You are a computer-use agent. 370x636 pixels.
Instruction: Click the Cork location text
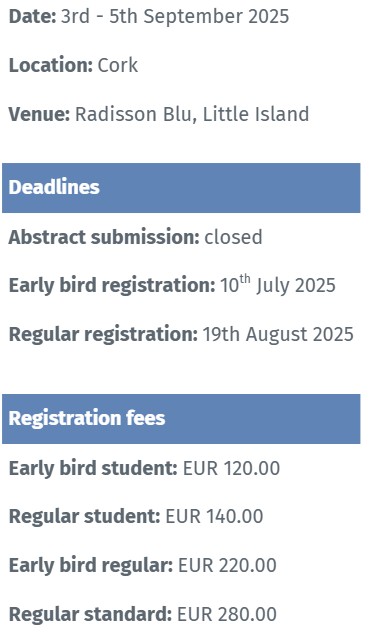pyautogui.click(x=118, y=65)
